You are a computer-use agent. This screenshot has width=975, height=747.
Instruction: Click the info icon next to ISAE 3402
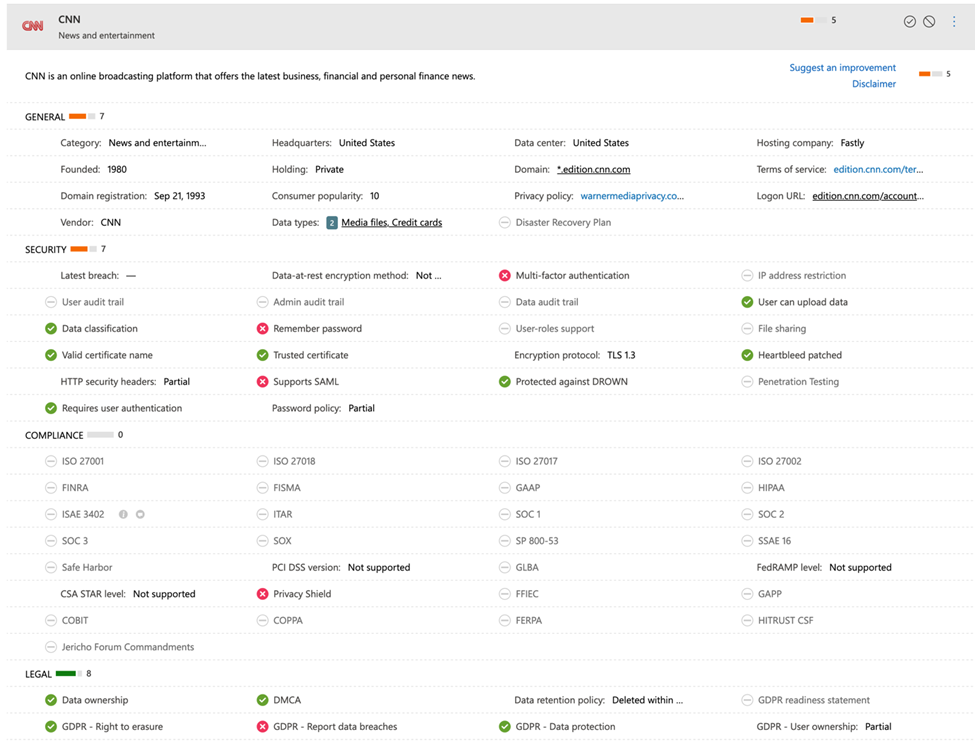123,514
